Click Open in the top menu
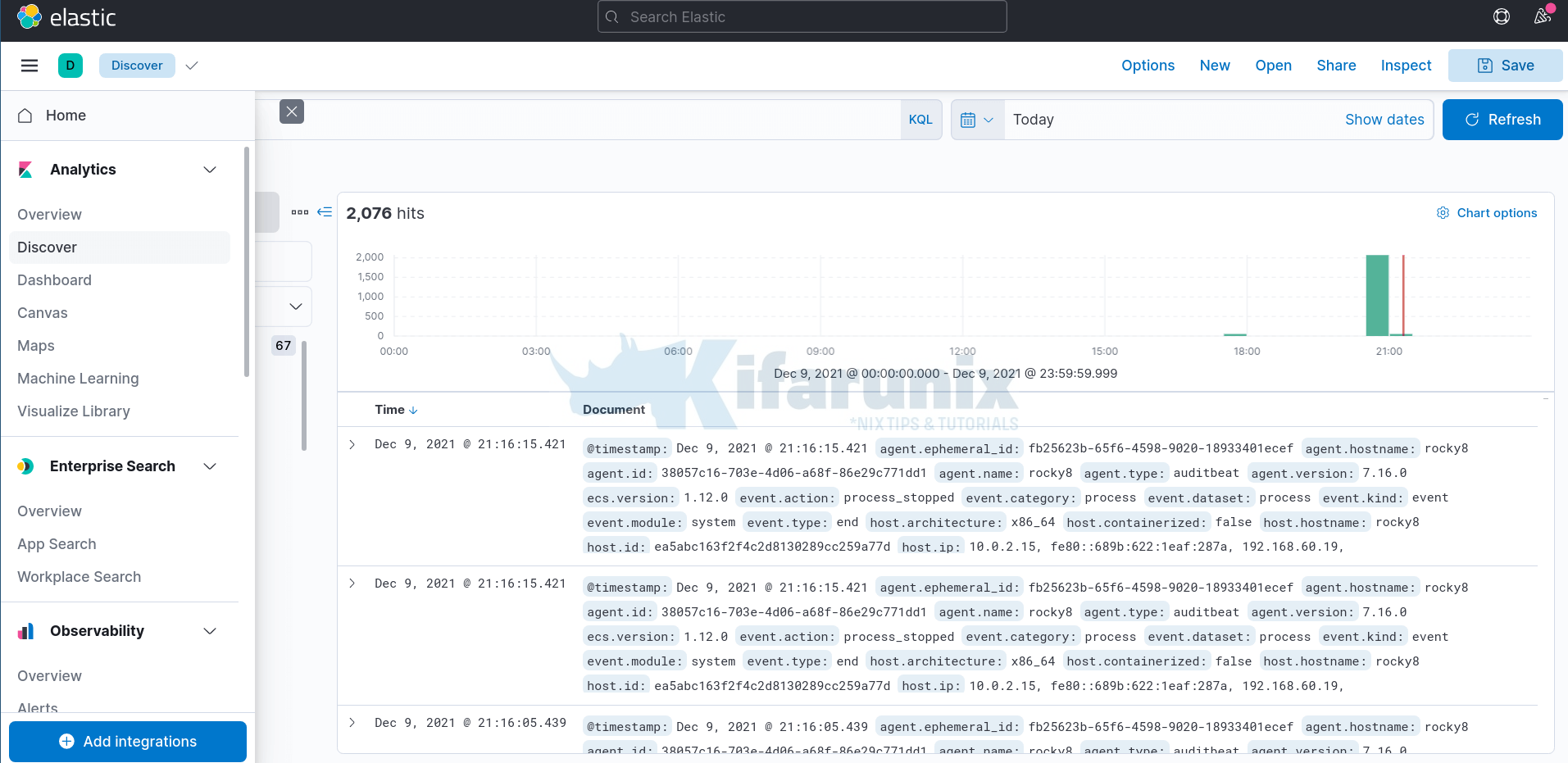Screen dimensions: 1568x763 (1273, 66)
